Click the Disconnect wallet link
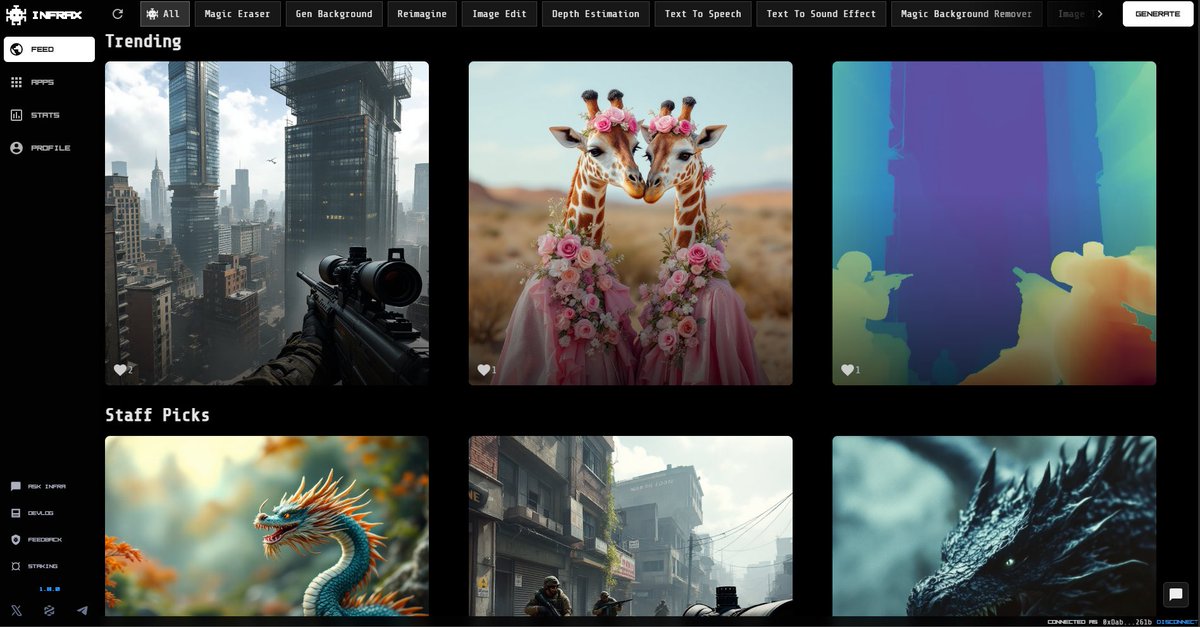 click(x=1175, y=622)
